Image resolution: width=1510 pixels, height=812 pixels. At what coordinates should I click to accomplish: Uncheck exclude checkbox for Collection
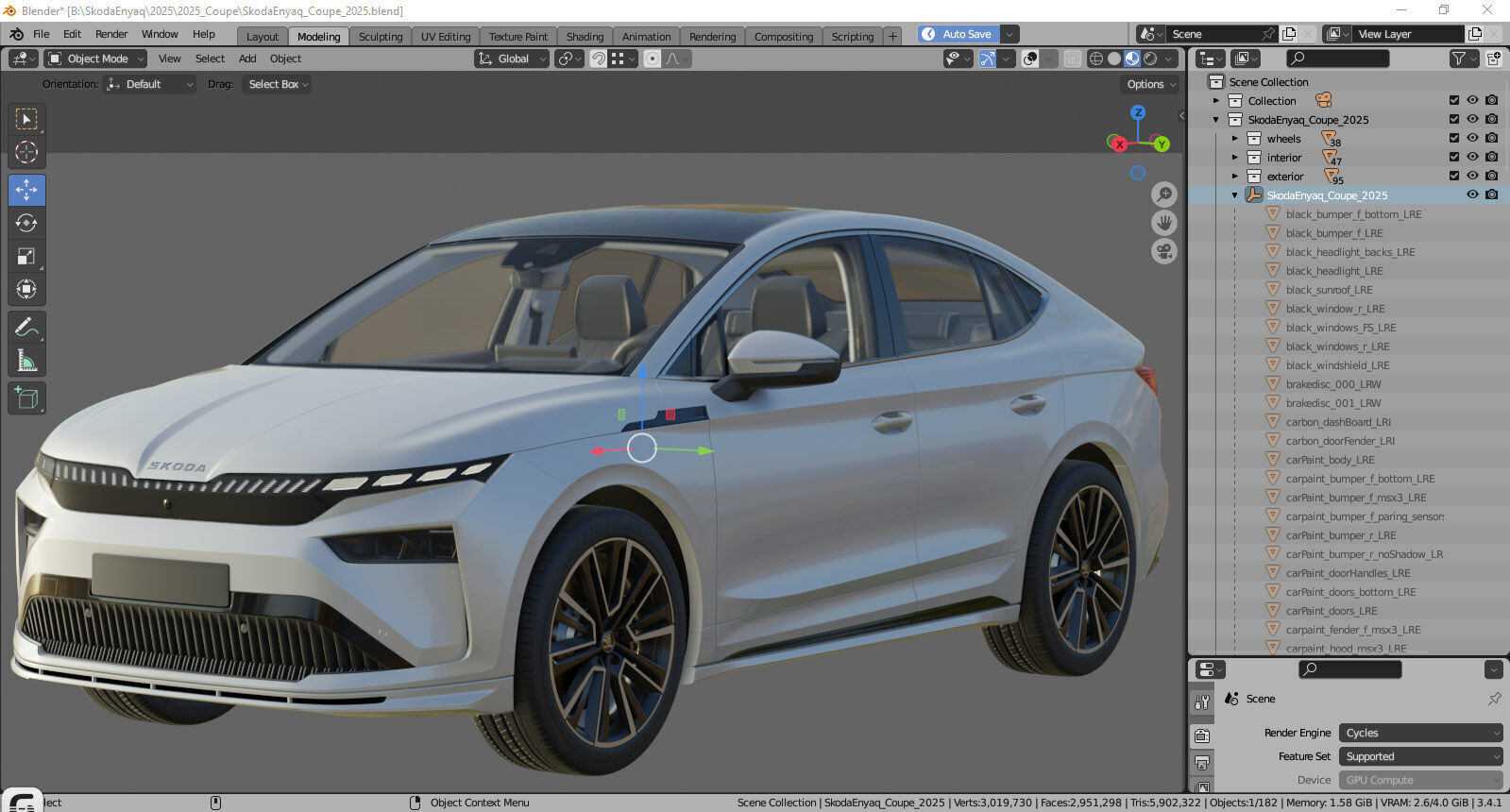pos(1454,100)
